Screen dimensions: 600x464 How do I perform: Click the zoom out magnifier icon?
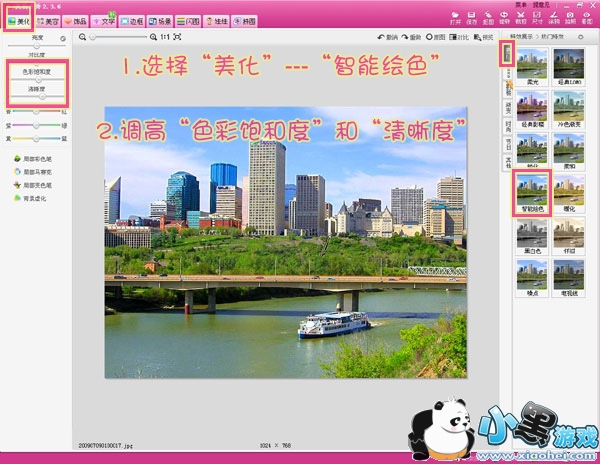[82, 37]
